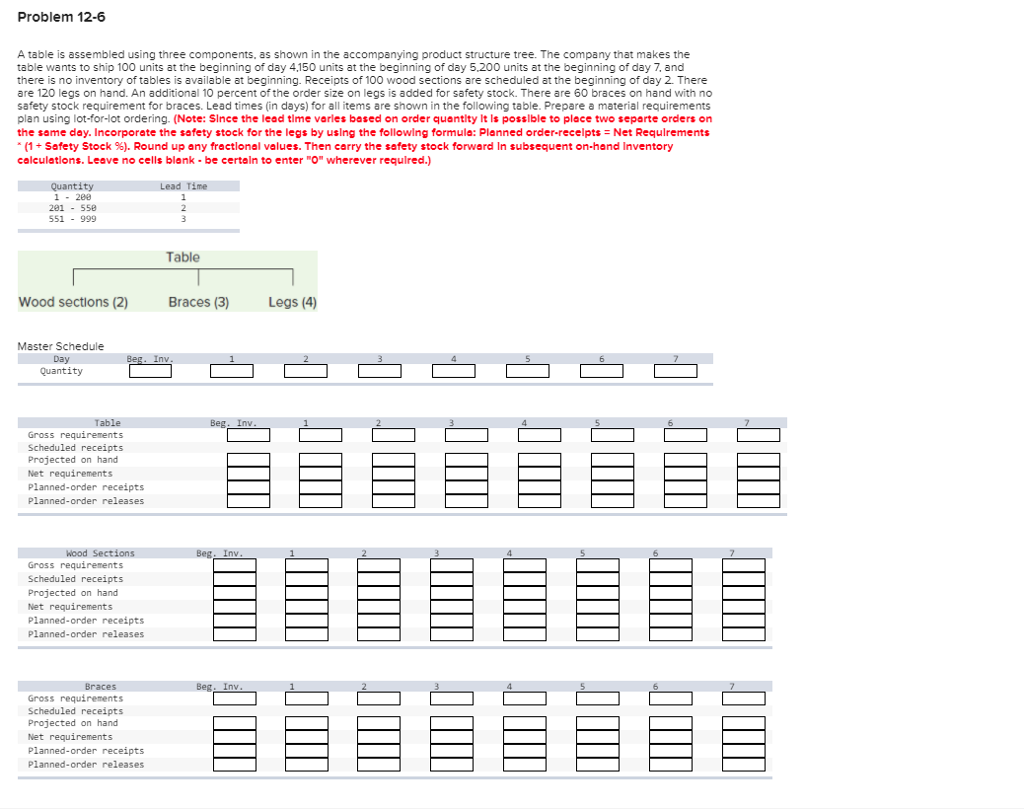Select Master Schedule quantity field for day 4

(x=454, y=371)
